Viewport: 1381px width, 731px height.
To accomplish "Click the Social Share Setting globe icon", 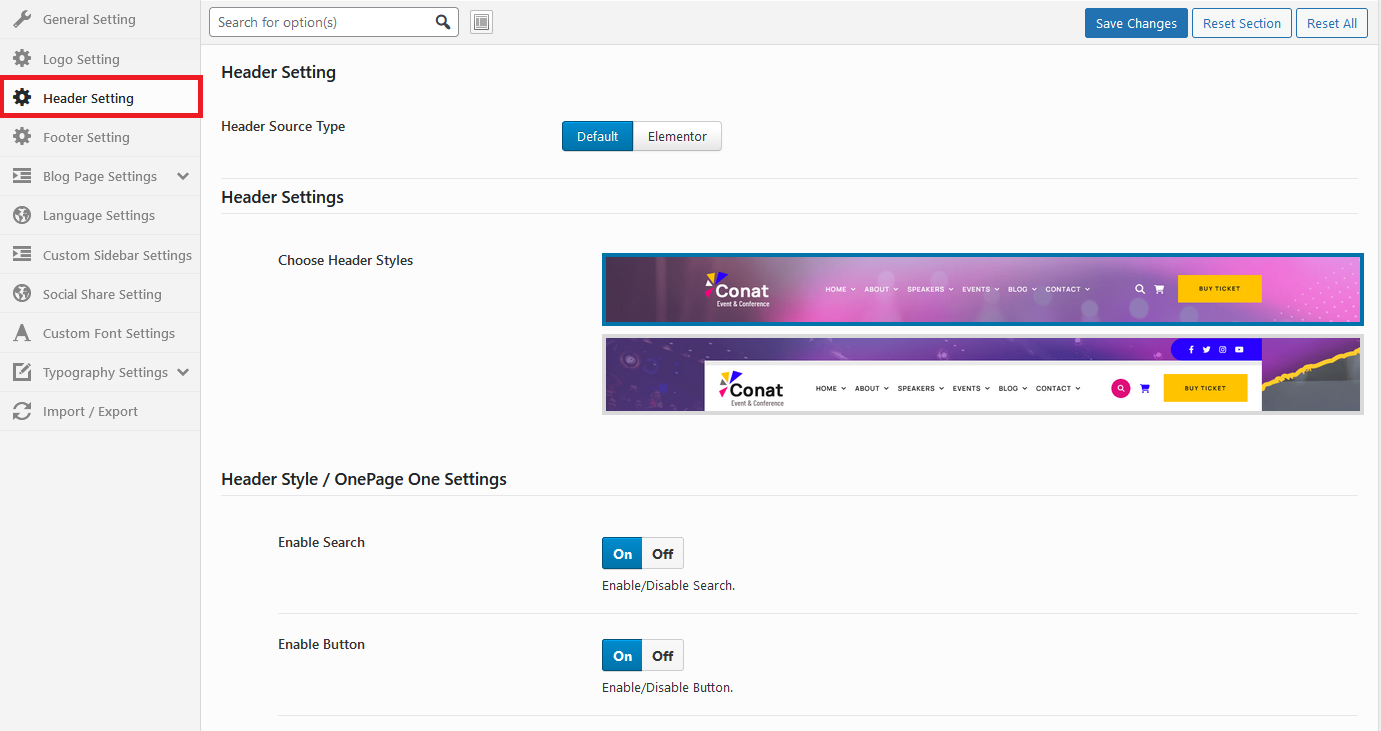I will coord(25,293).
